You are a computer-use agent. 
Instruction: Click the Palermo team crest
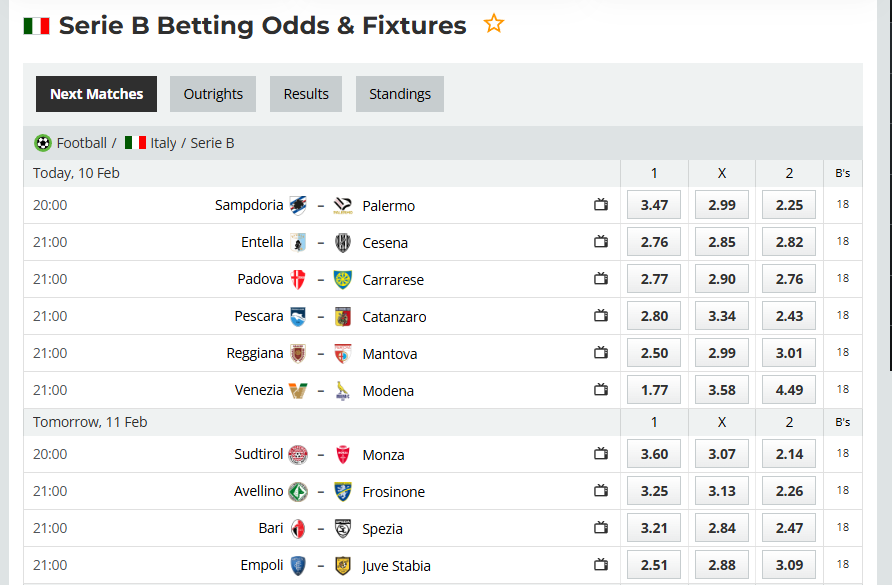(x=342, y=205)
